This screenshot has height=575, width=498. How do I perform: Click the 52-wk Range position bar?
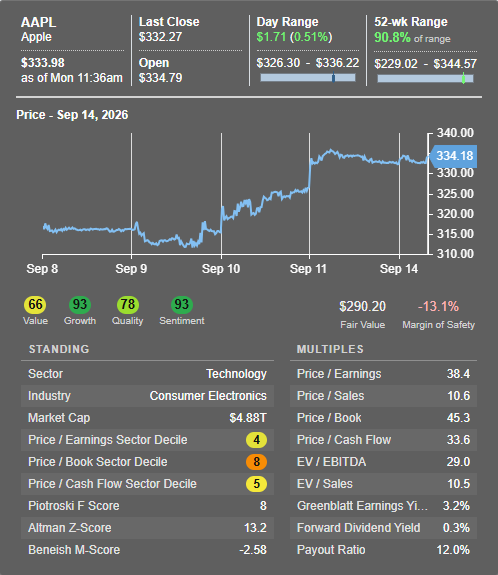click(425, 78)
